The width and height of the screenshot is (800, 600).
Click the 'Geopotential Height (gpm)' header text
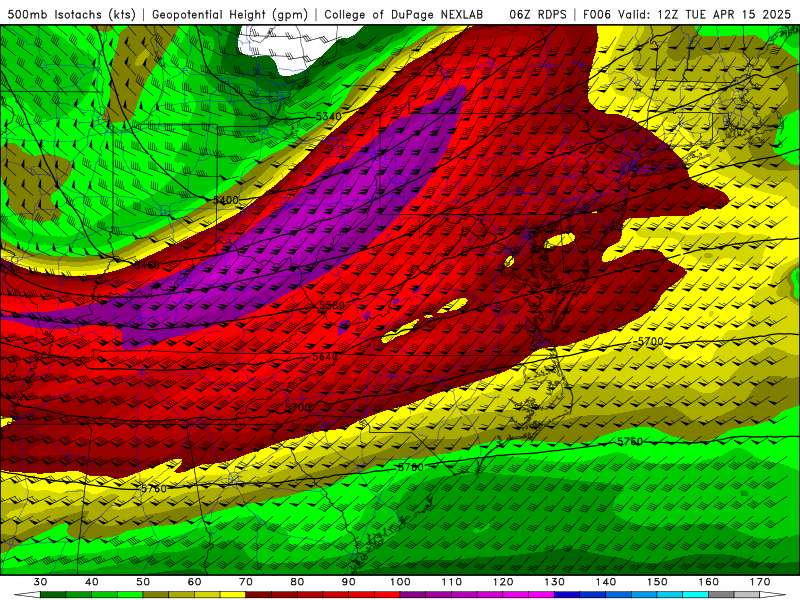[x=230, y=14]
